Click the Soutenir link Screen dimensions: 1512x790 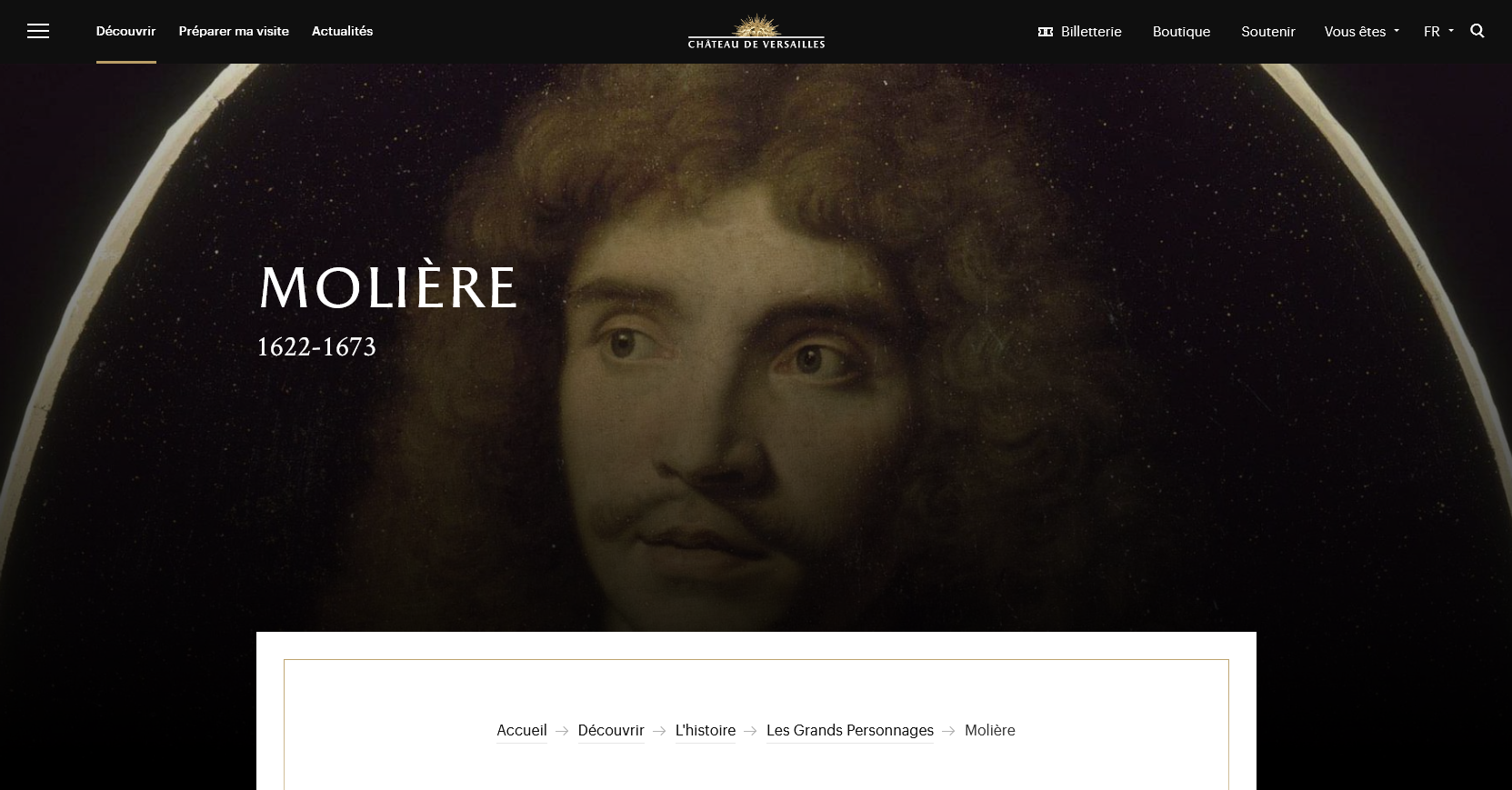(x=1267, y=32)
